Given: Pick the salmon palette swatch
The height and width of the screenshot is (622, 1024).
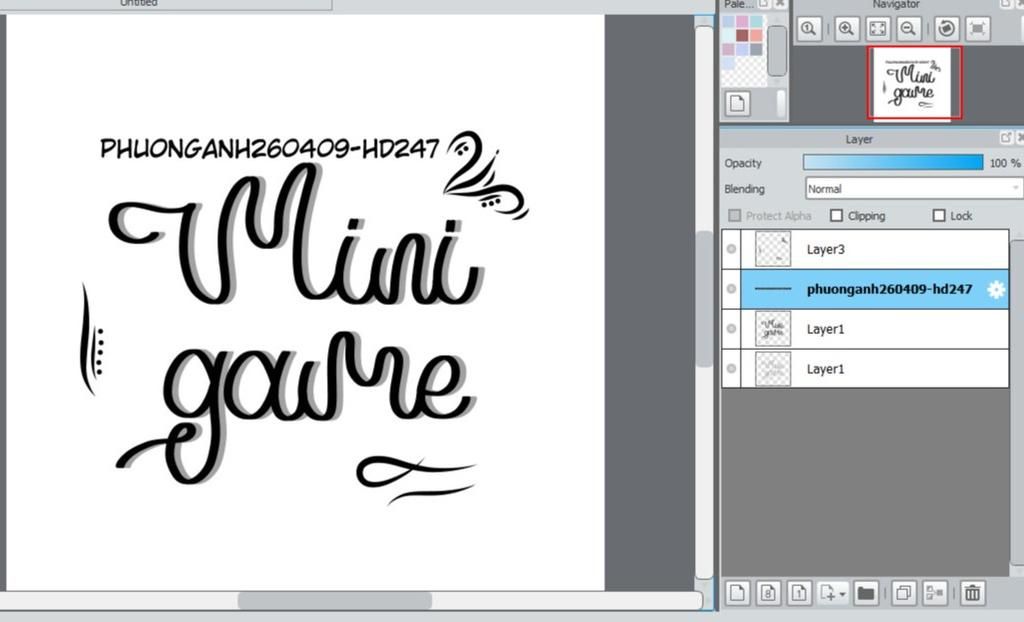Looking at the screenshot, I should [x=756, y=35].
